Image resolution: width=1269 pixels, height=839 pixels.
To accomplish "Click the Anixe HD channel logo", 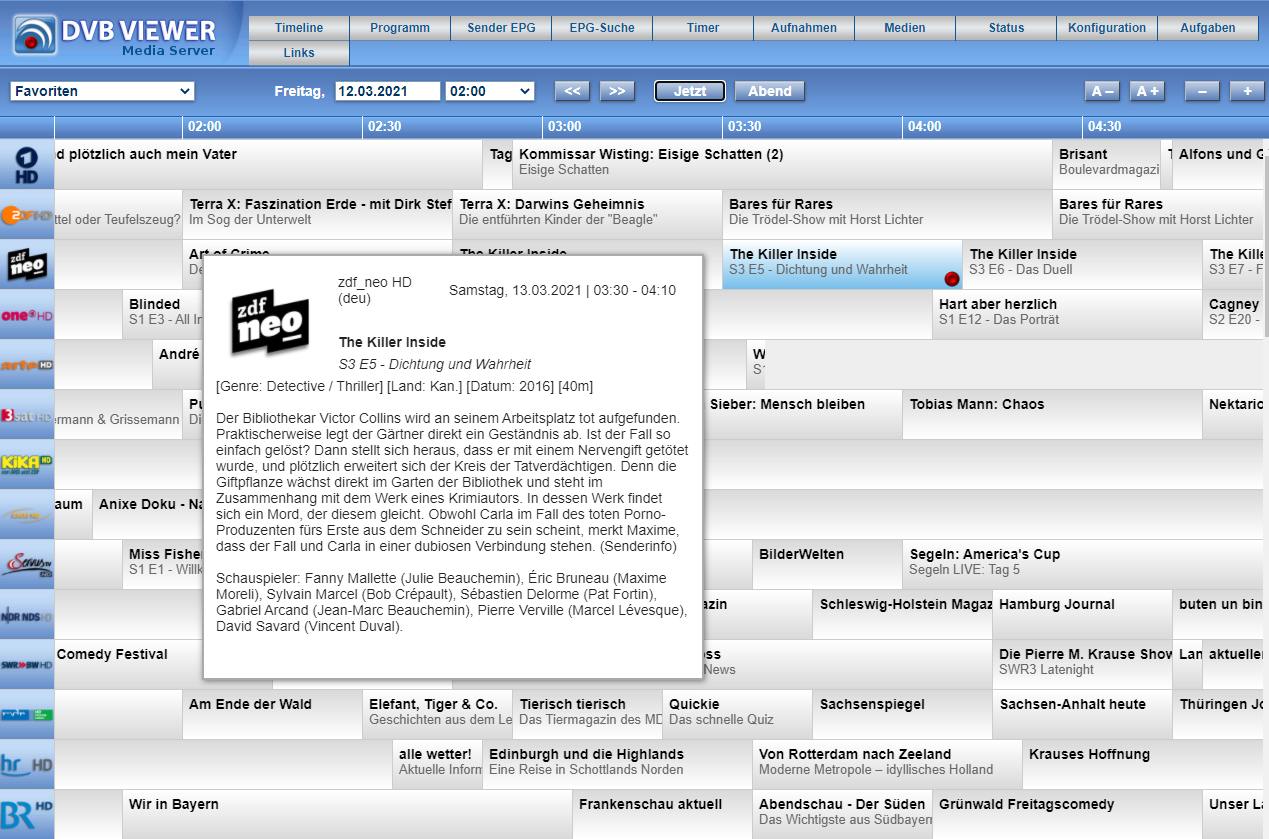I will (26, 514).
